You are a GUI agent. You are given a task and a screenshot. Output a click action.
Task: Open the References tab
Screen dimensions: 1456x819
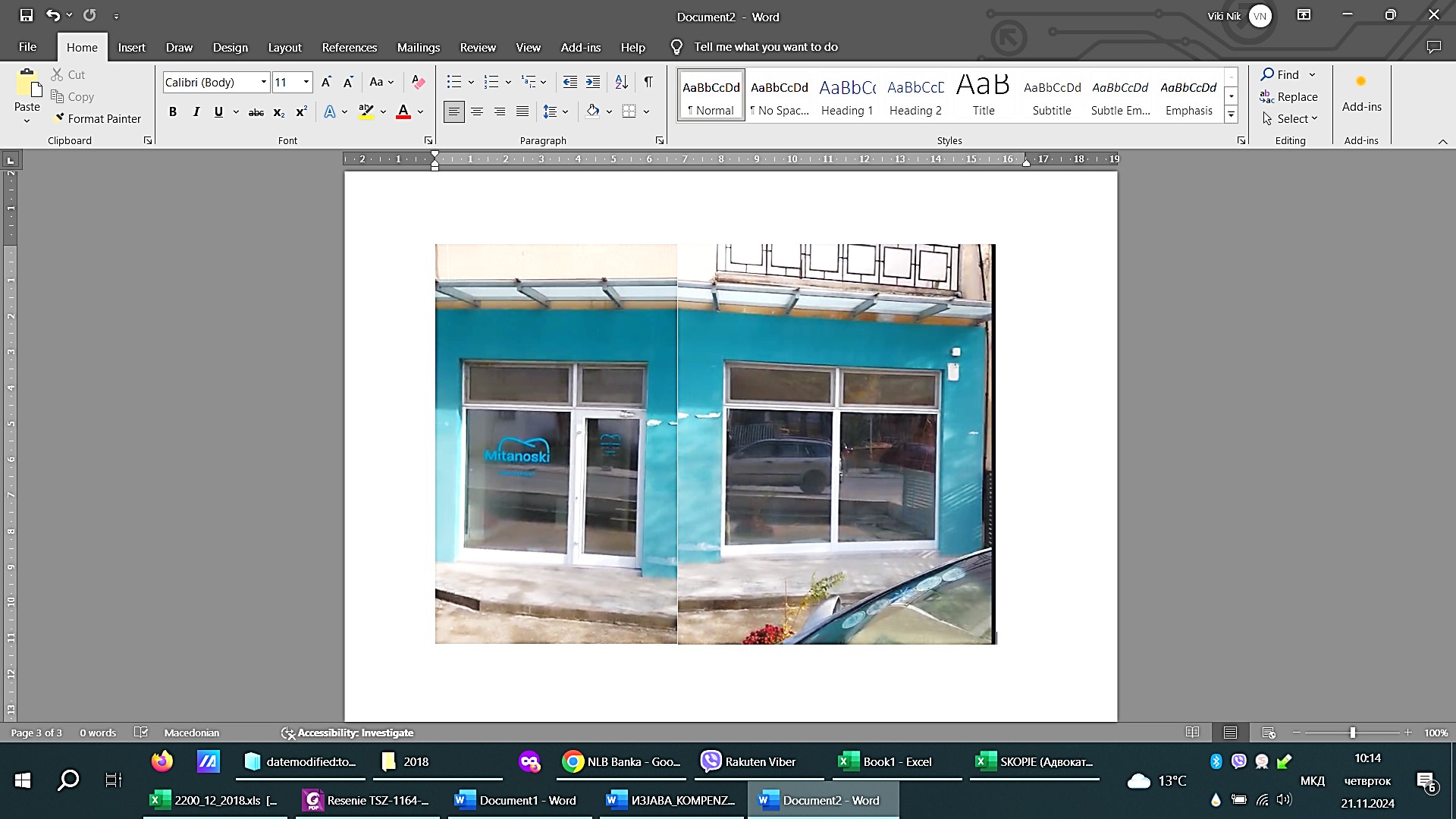349,47
